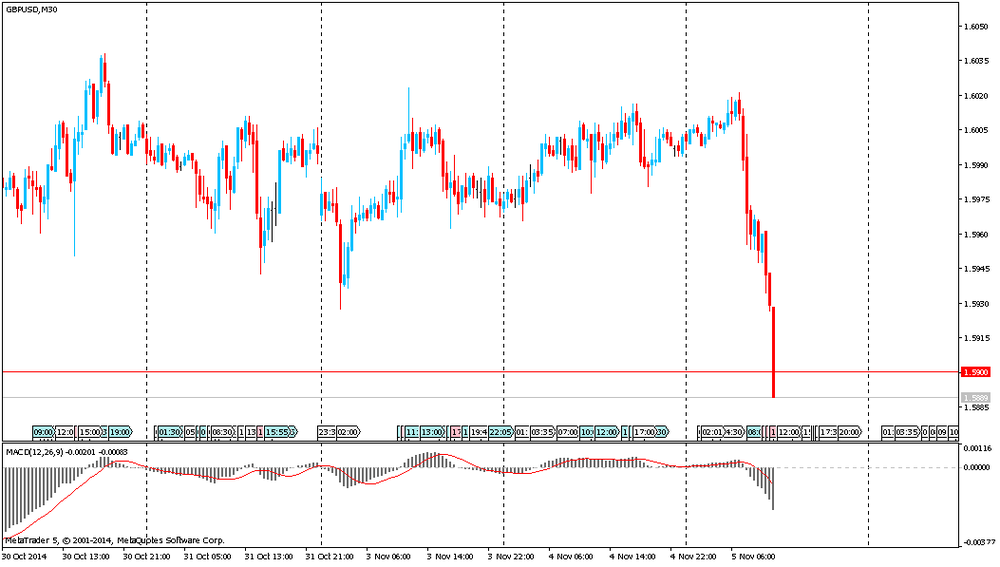The image size is (1000, 567).
Task: Click the 1.6020 value on price scale
Action: [976, 96]
